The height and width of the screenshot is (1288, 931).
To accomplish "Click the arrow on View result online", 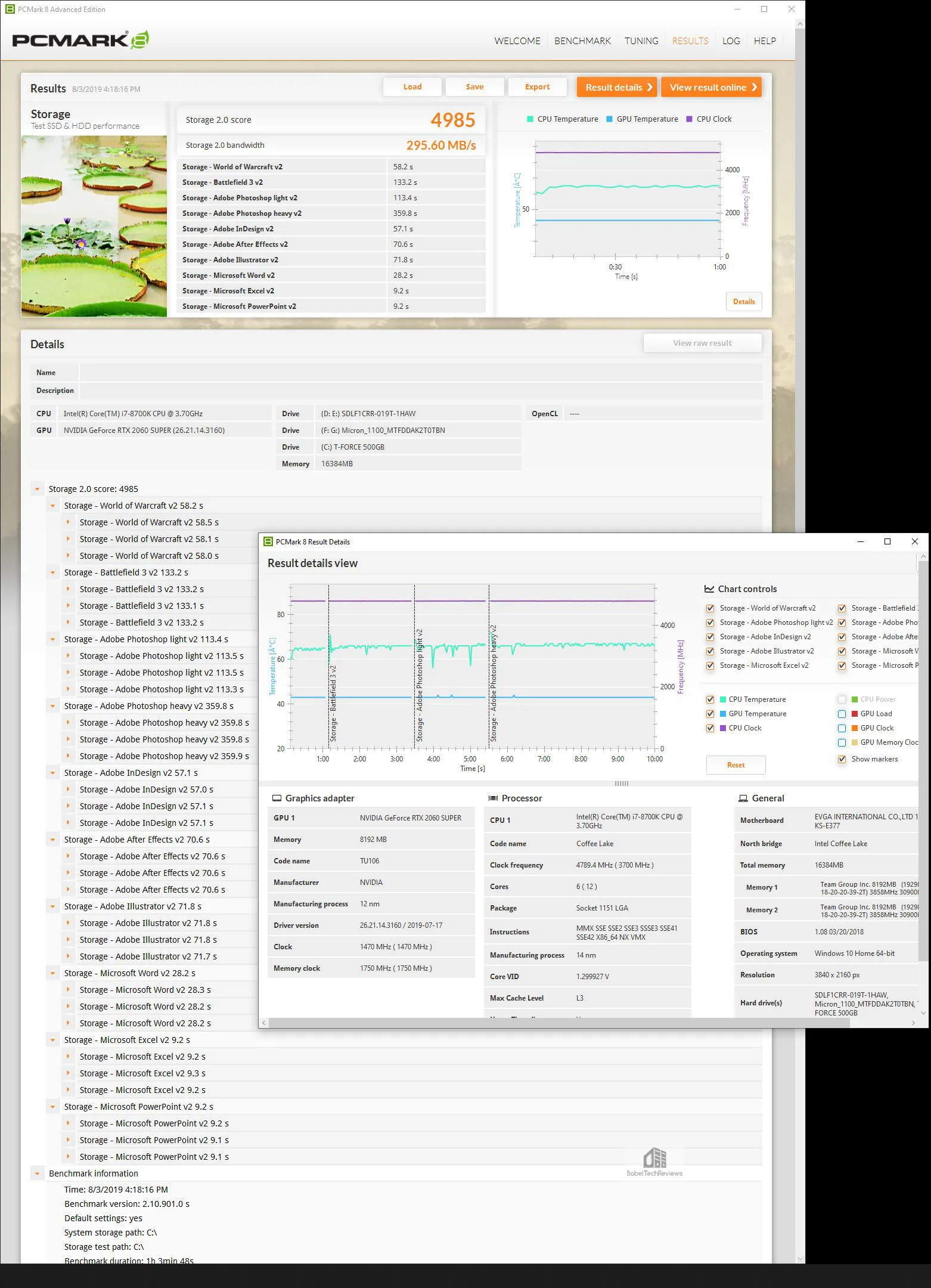I will click(754, 87).
